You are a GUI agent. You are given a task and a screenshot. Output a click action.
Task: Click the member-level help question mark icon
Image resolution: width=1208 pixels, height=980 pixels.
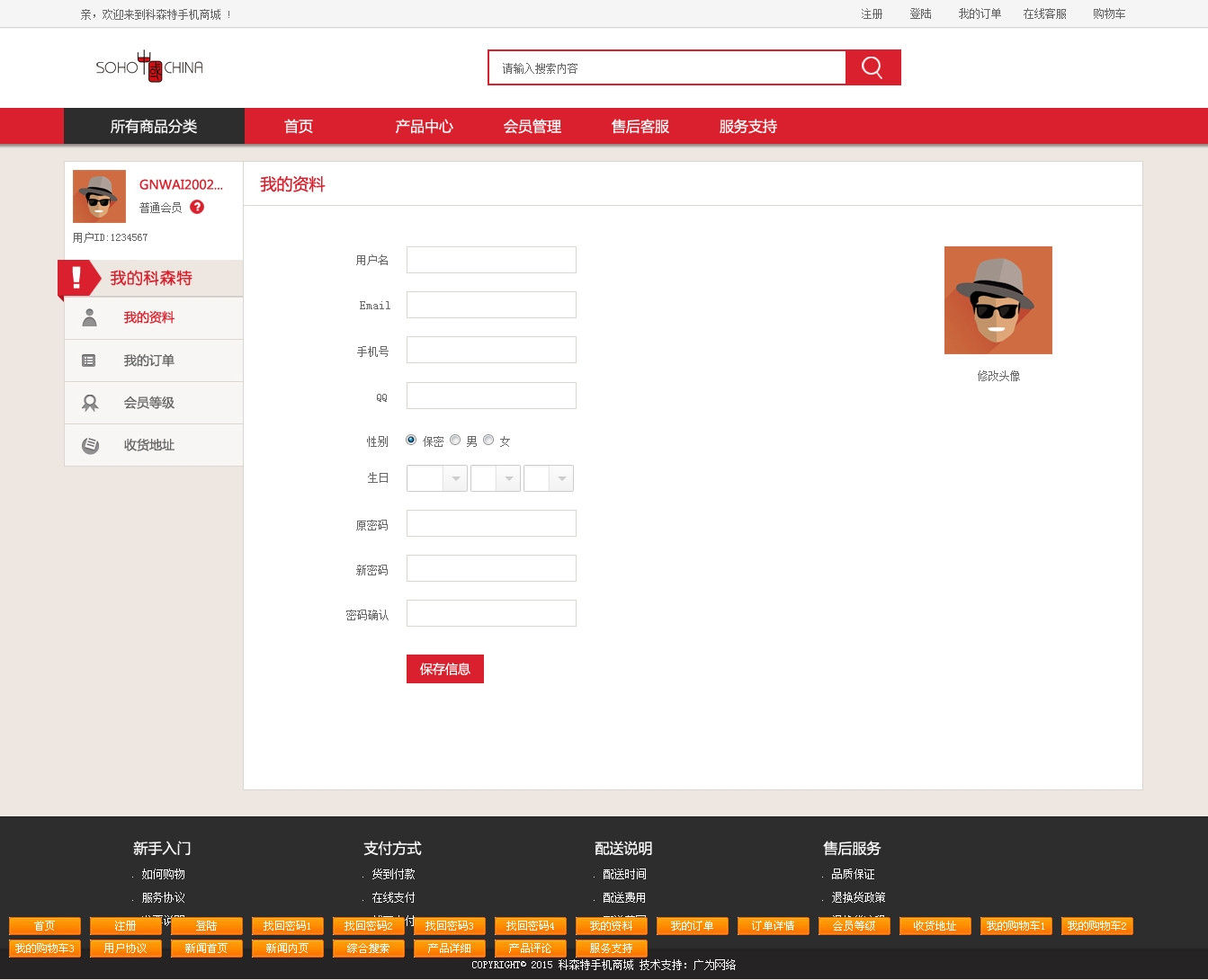197,207
